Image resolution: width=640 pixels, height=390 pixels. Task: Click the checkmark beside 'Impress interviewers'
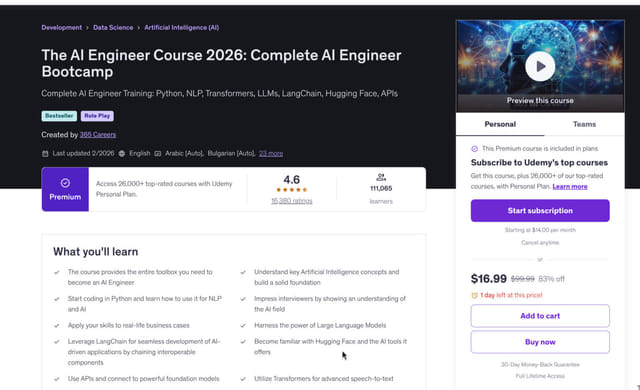point(243,299)
